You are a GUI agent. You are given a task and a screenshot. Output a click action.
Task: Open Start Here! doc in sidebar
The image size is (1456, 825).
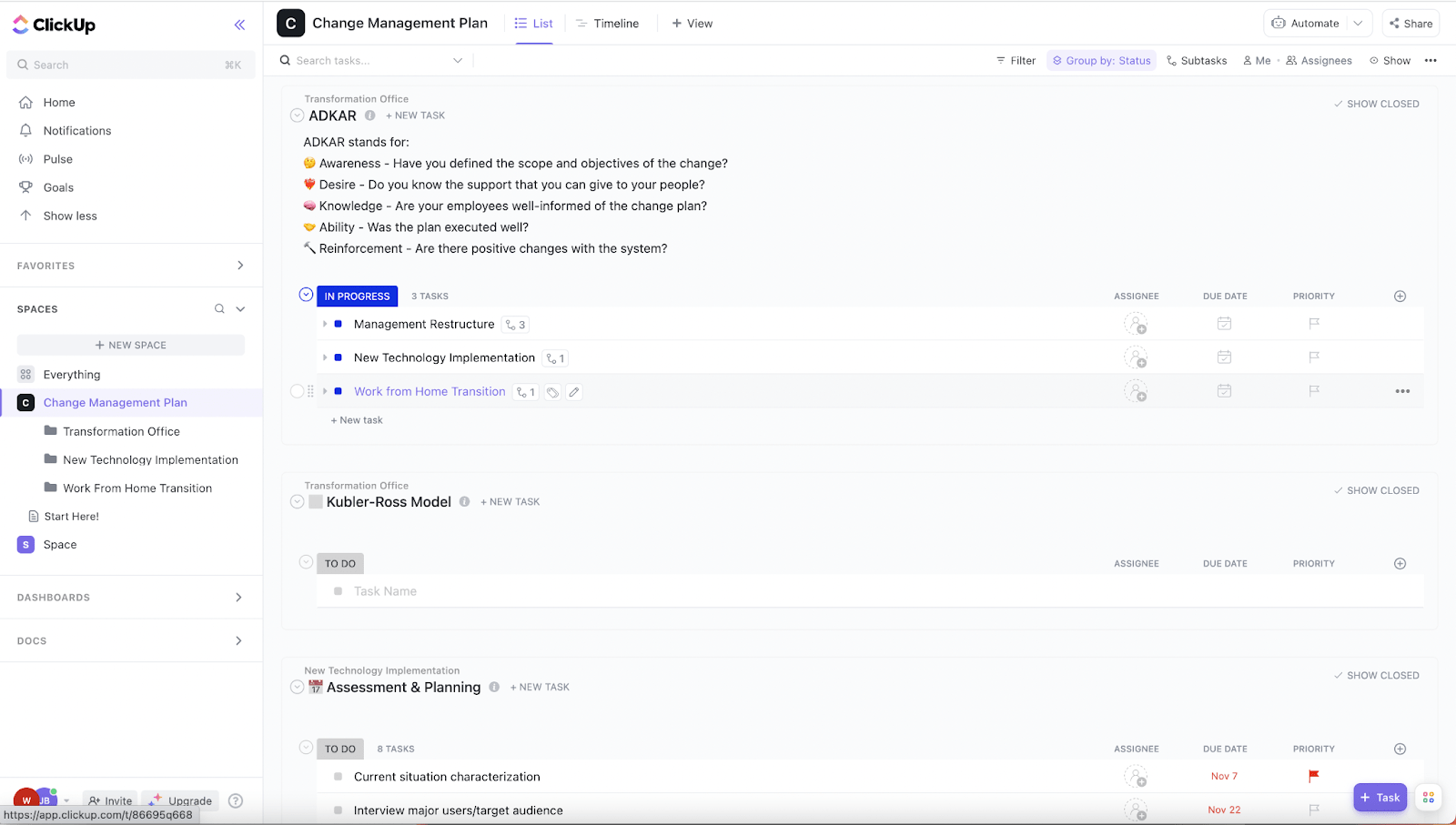(x=71, y=517)
